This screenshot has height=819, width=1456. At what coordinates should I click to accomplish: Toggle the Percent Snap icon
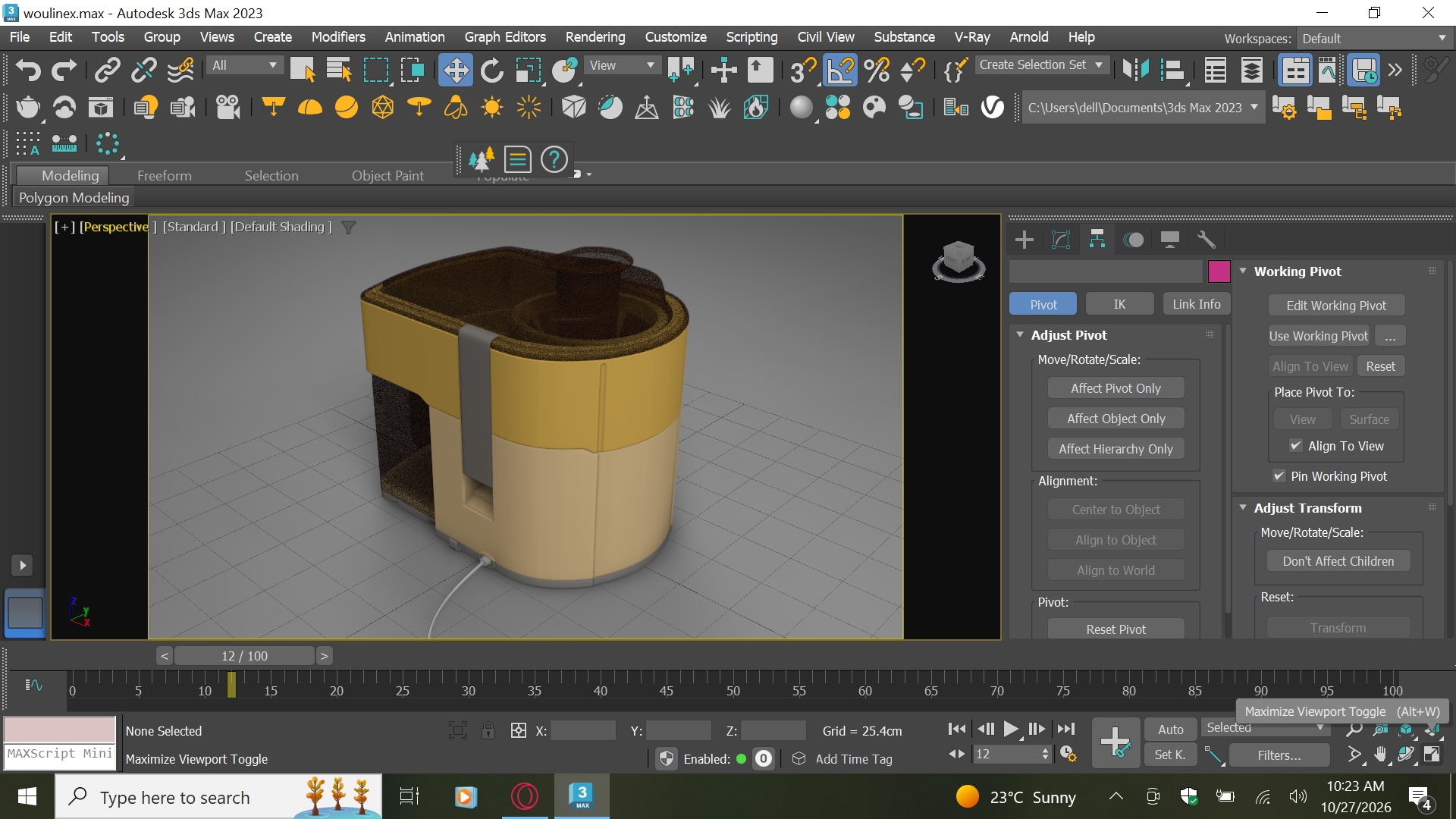pyautogui.click(x=877, y=70)
